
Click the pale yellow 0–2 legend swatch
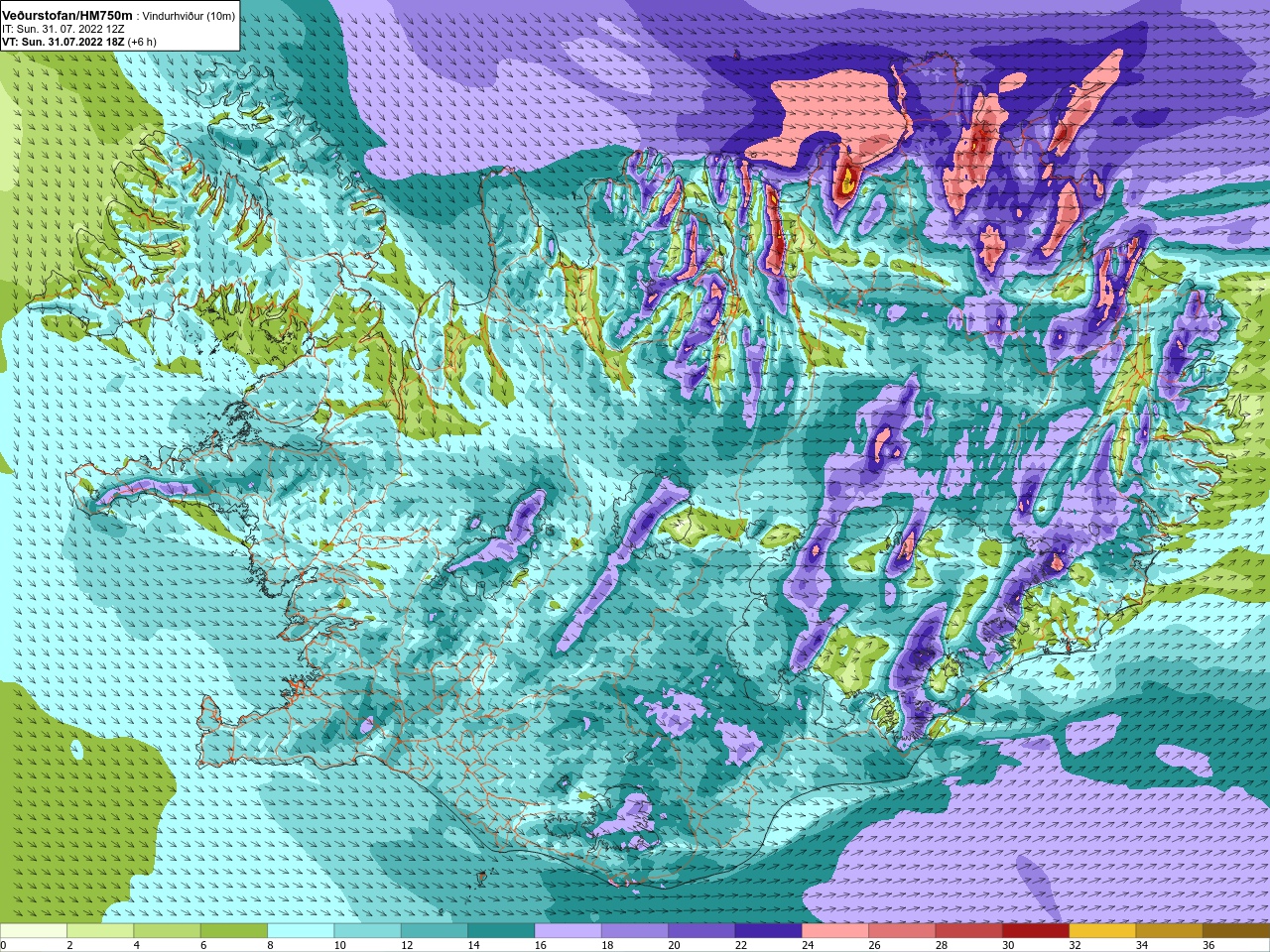[x=34, y=931]
